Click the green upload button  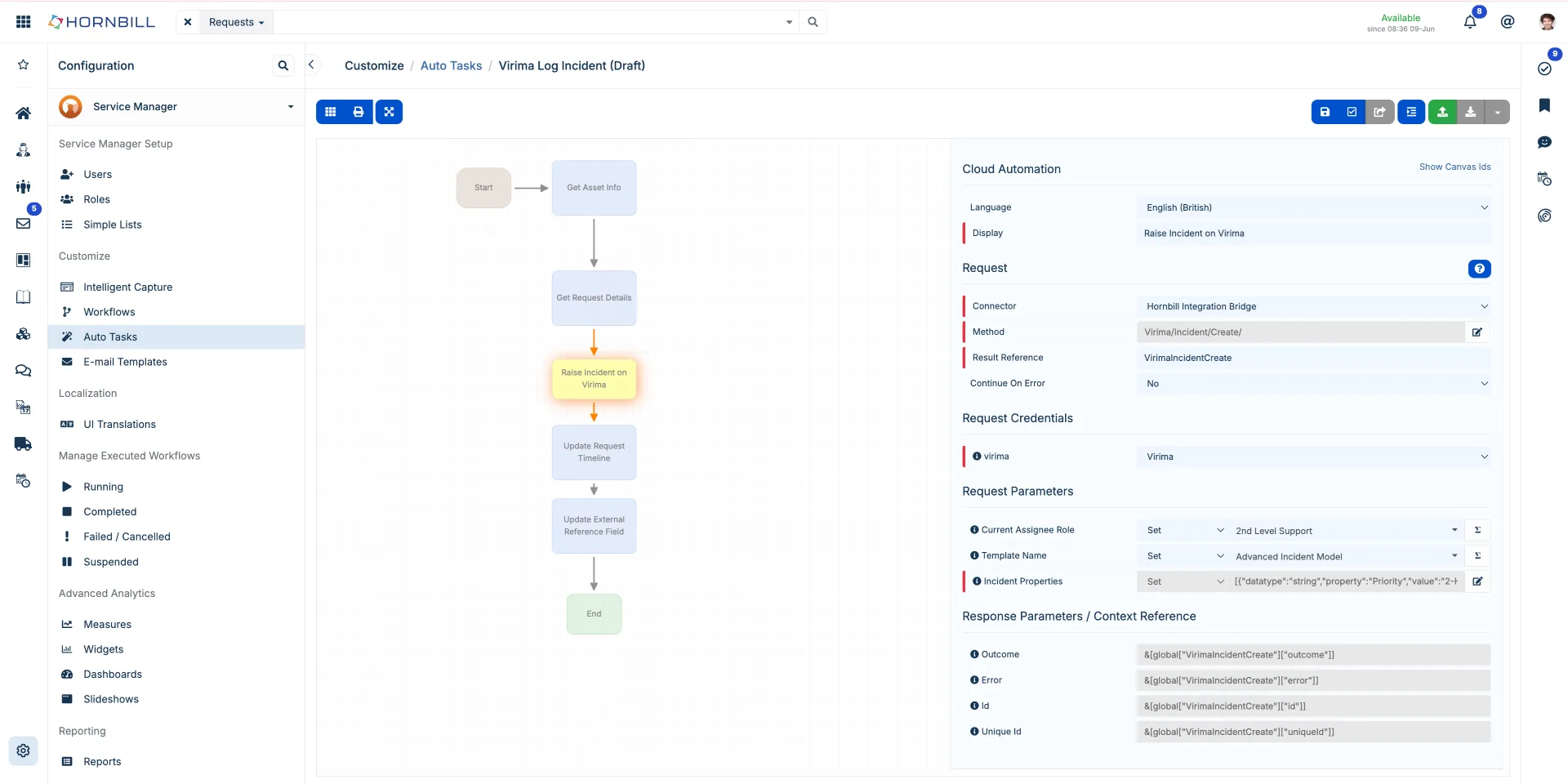click(x=1442, y=112)
